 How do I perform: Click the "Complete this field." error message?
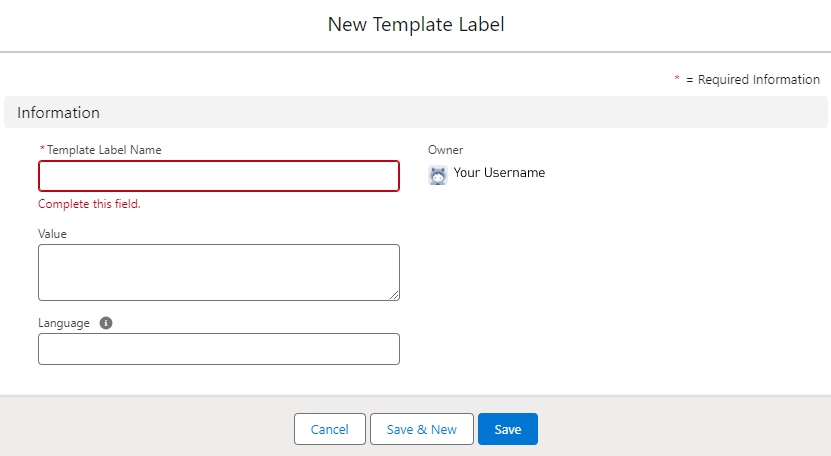(x=90, y=204)
